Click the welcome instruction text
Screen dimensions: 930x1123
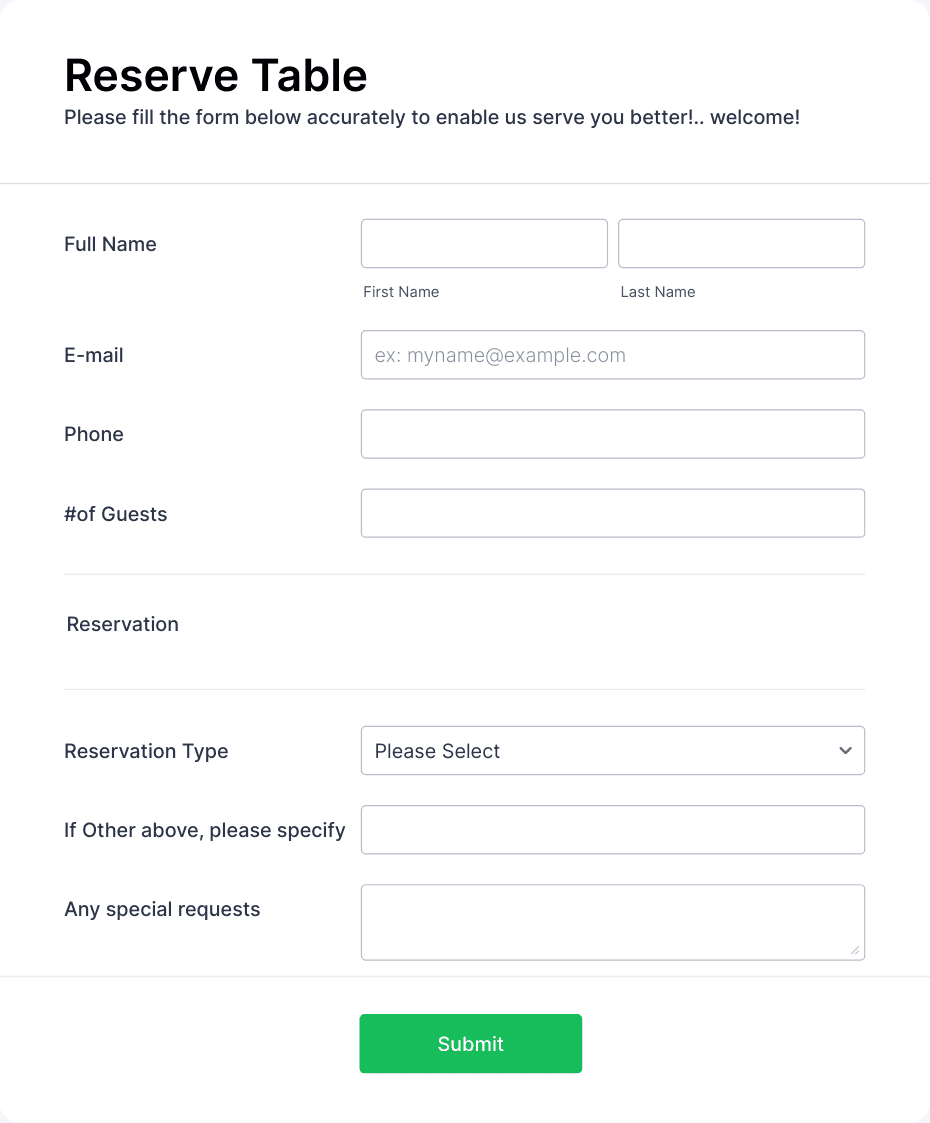(x=432, y=117)
